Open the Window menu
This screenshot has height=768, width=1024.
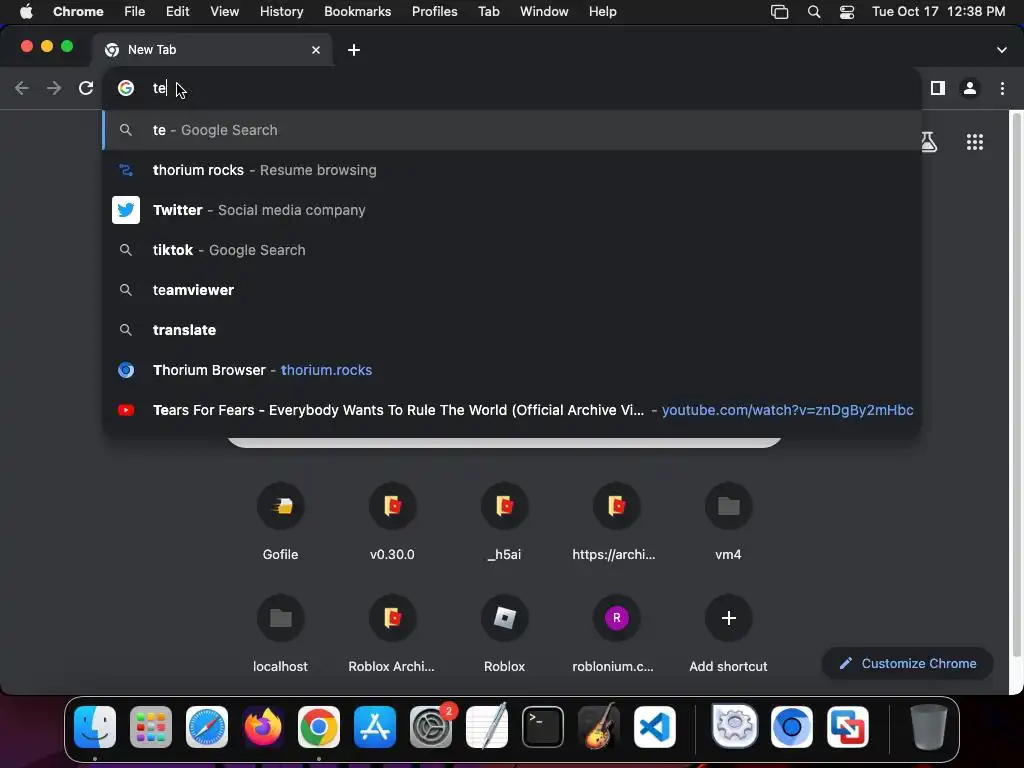point(544,12)
